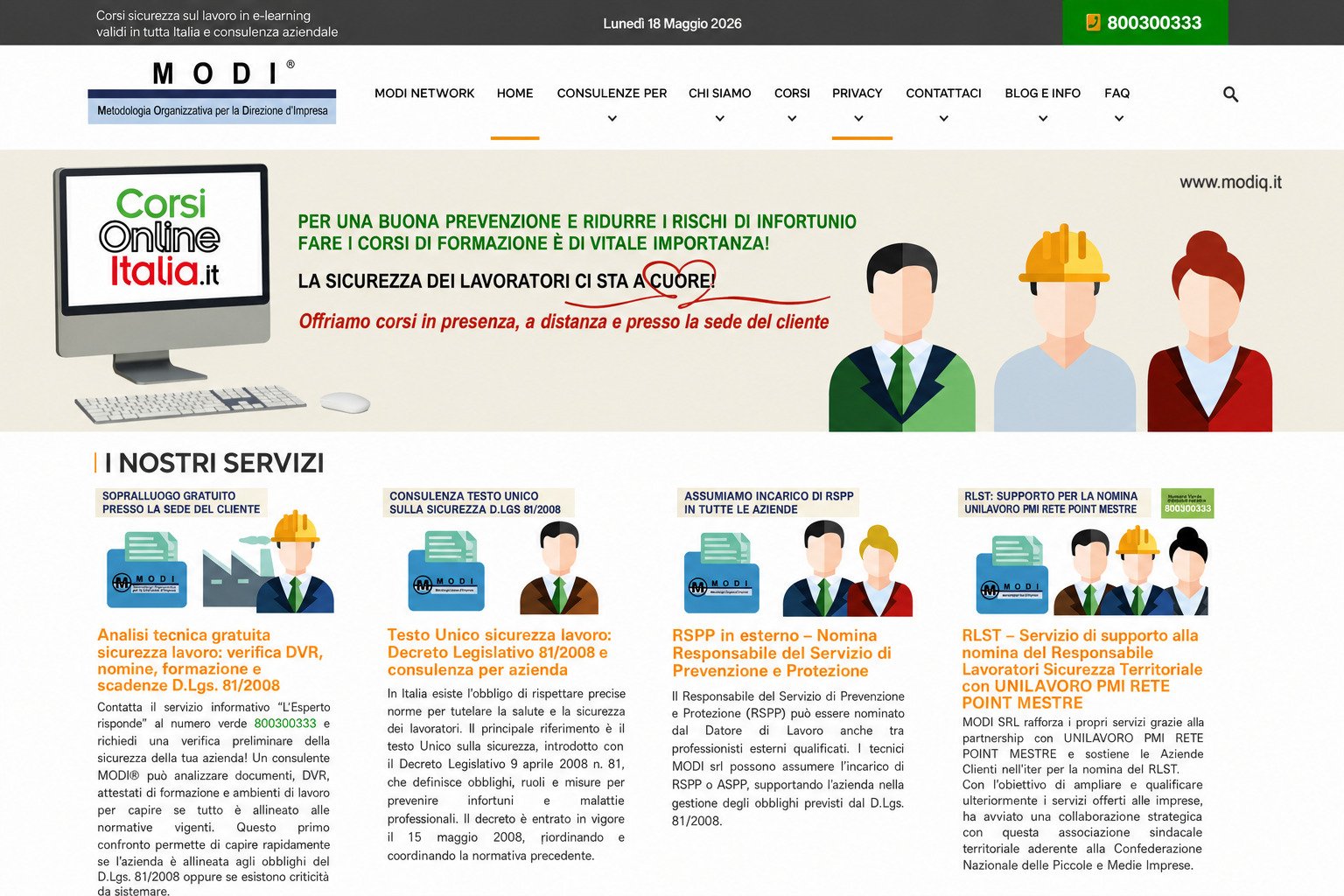Open 'Analisi tecnica gratuita sicurezza lavoro' heading link

tap(210, 660)
